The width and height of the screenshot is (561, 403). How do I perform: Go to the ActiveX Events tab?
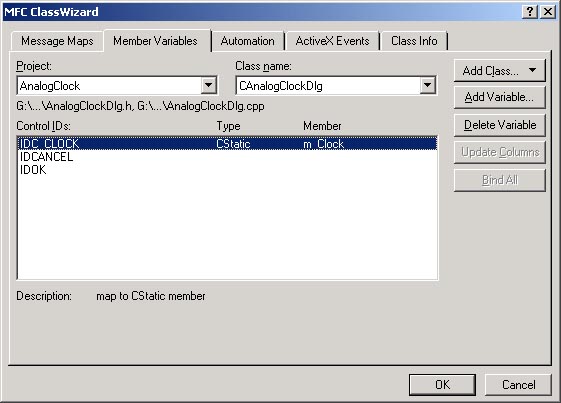pos(332,41)
